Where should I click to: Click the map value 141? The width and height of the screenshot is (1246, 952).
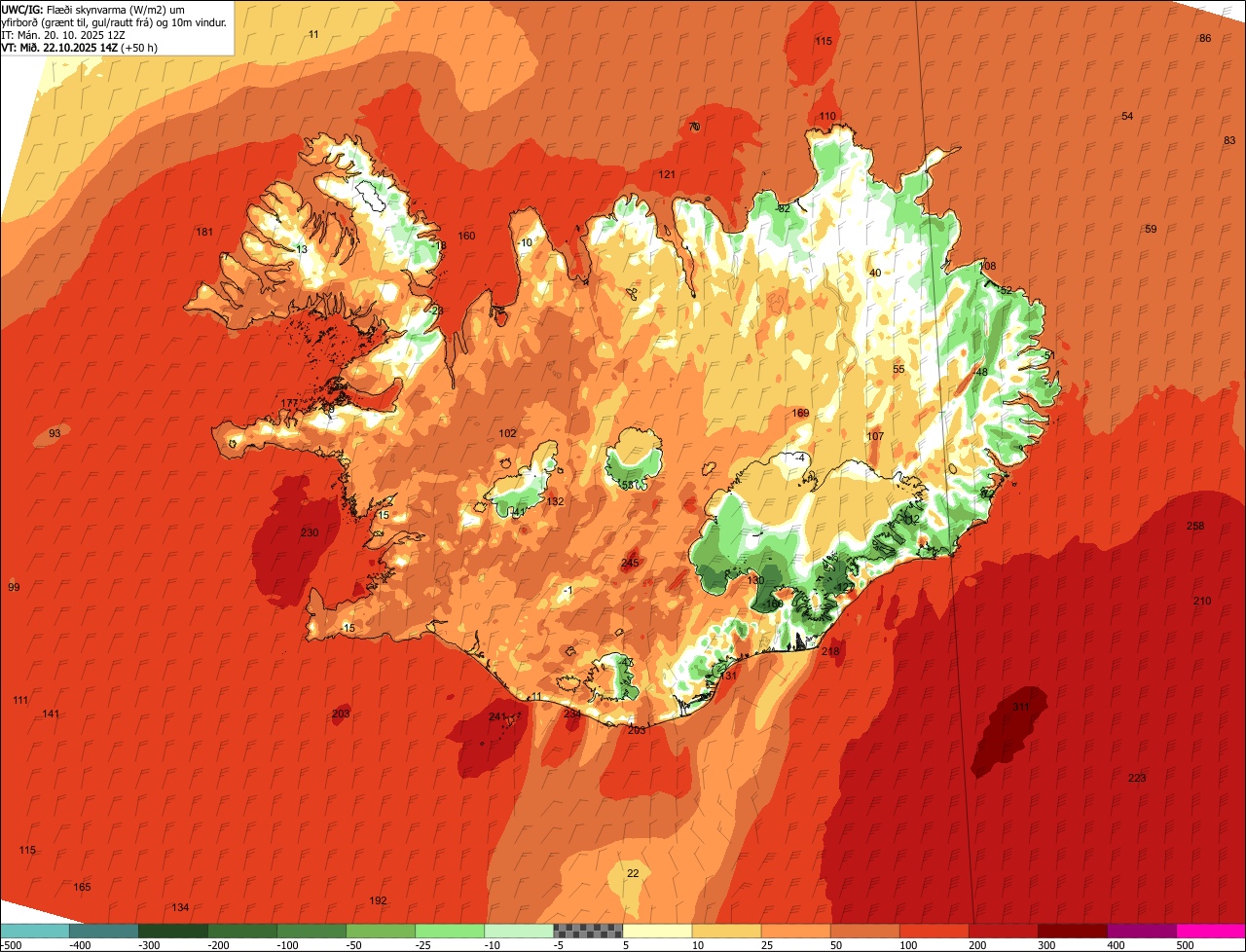coord(51,714)
